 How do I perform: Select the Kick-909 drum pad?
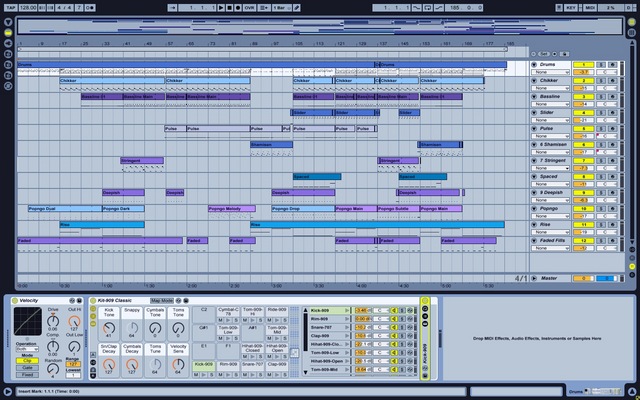point(204,364)
